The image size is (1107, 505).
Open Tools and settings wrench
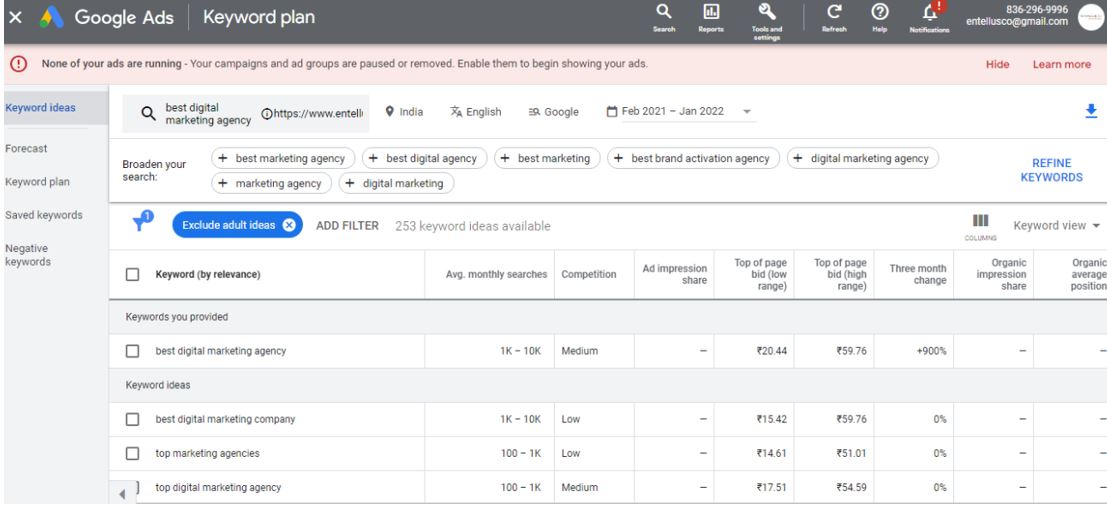click(x=766, y=17)
